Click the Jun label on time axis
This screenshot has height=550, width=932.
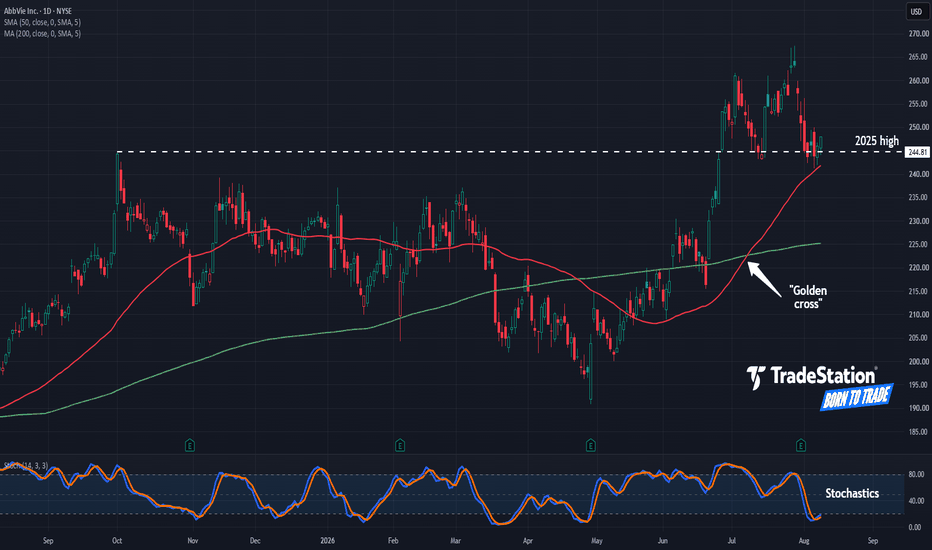(663, 540)
